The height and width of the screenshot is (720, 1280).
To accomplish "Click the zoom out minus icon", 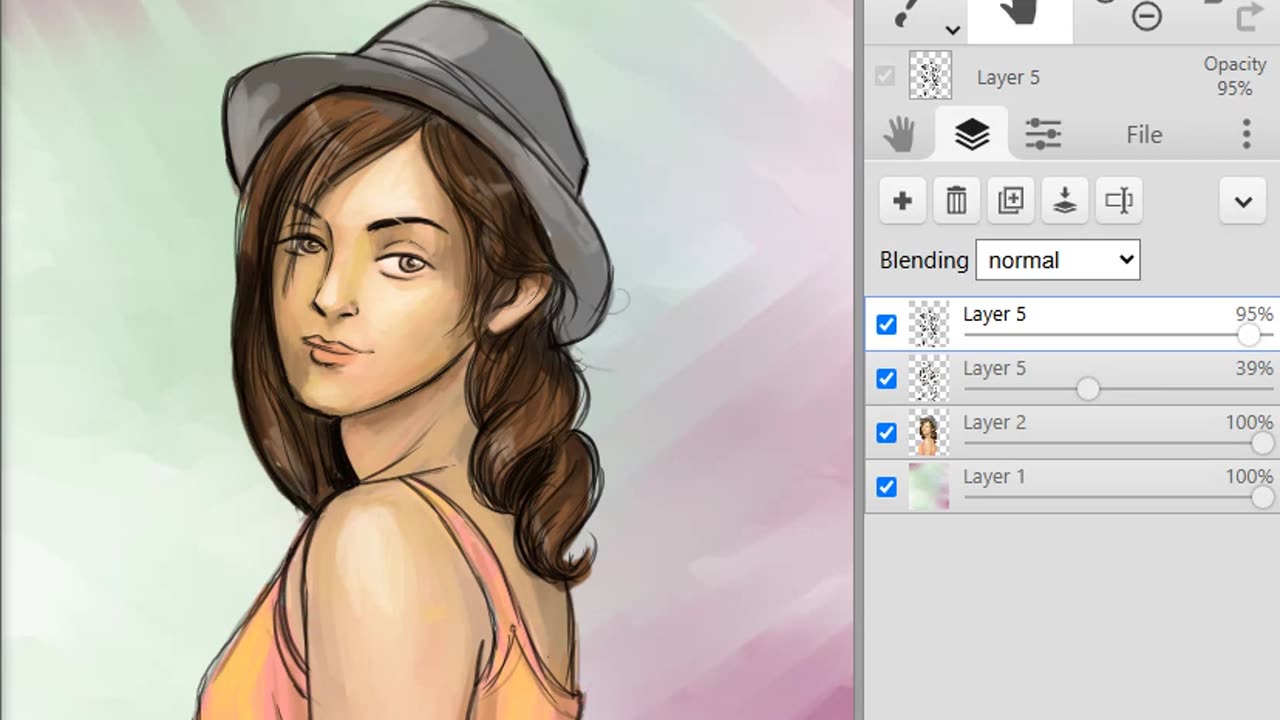I will pyautogui.click(x=1146, y=16).
